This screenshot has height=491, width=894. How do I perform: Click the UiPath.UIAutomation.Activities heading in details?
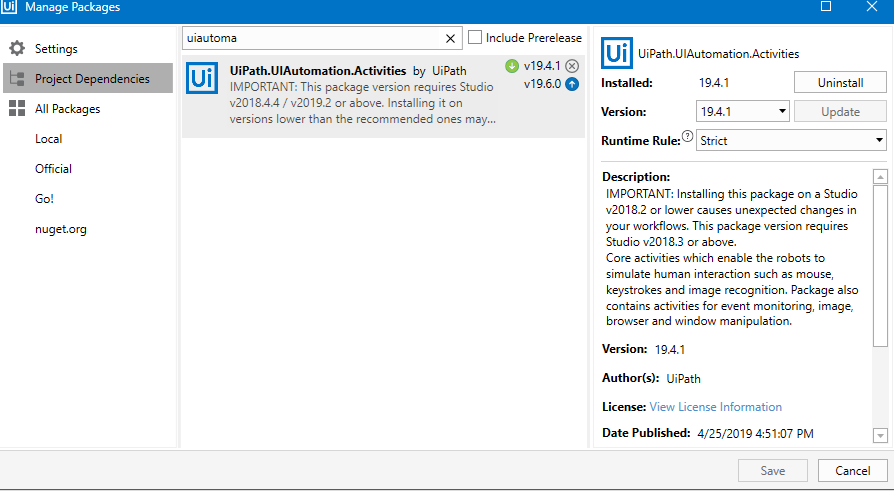718,54
